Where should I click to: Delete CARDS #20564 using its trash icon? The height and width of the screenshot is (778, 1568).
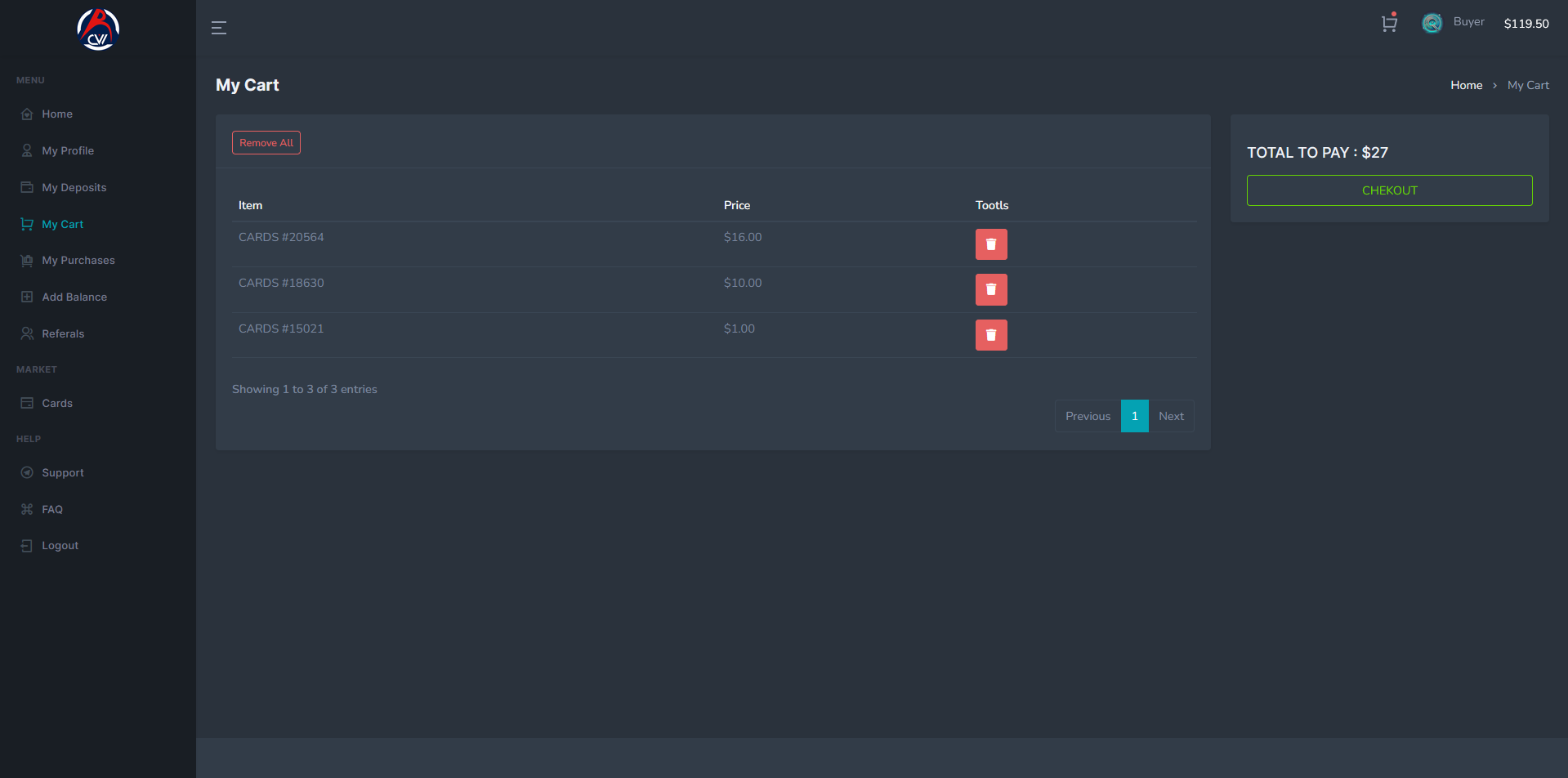coord(991,244)
